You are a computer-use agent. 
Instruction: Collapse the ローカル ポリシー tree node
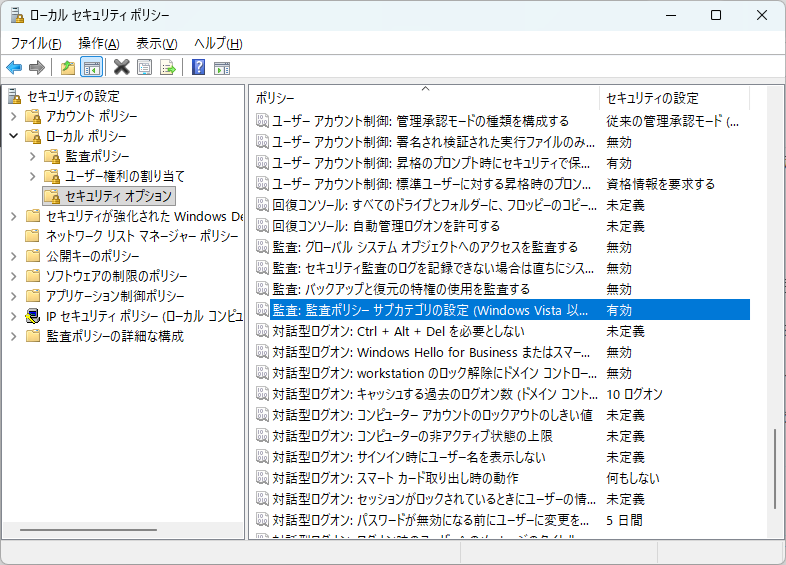14,136
